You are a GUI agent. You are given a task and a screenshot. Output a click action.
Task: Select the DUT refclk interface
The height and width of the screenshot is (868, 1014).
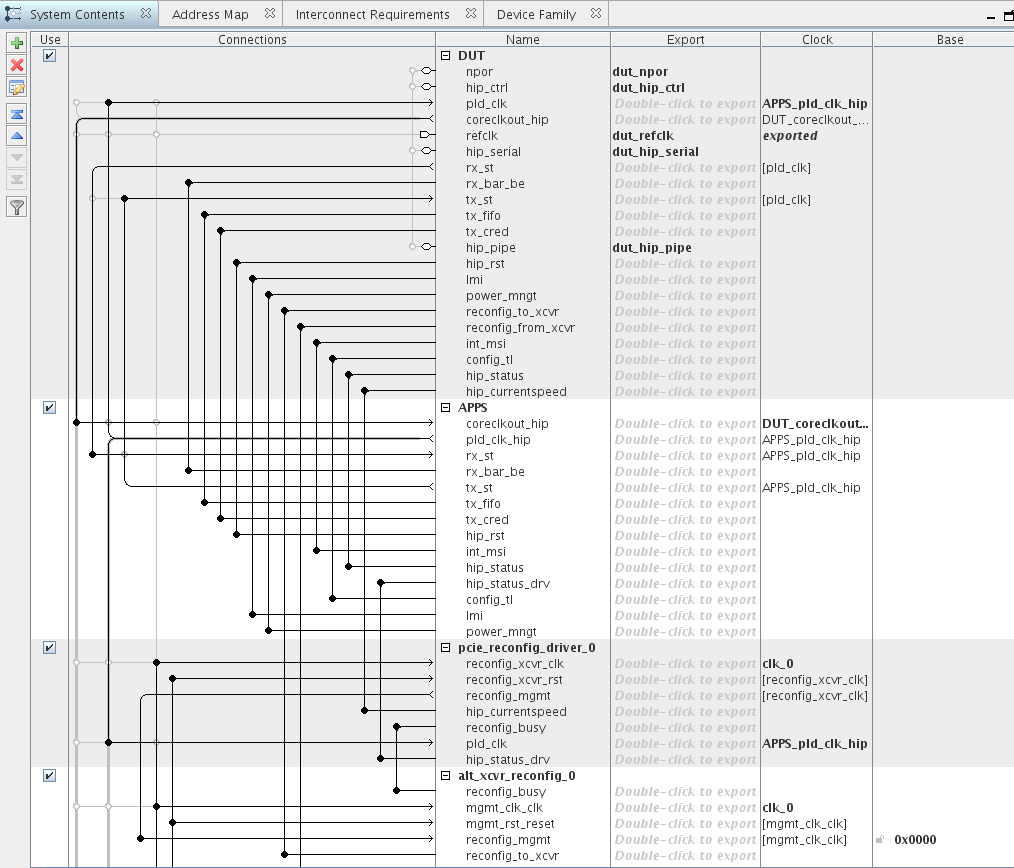[482, 136]
